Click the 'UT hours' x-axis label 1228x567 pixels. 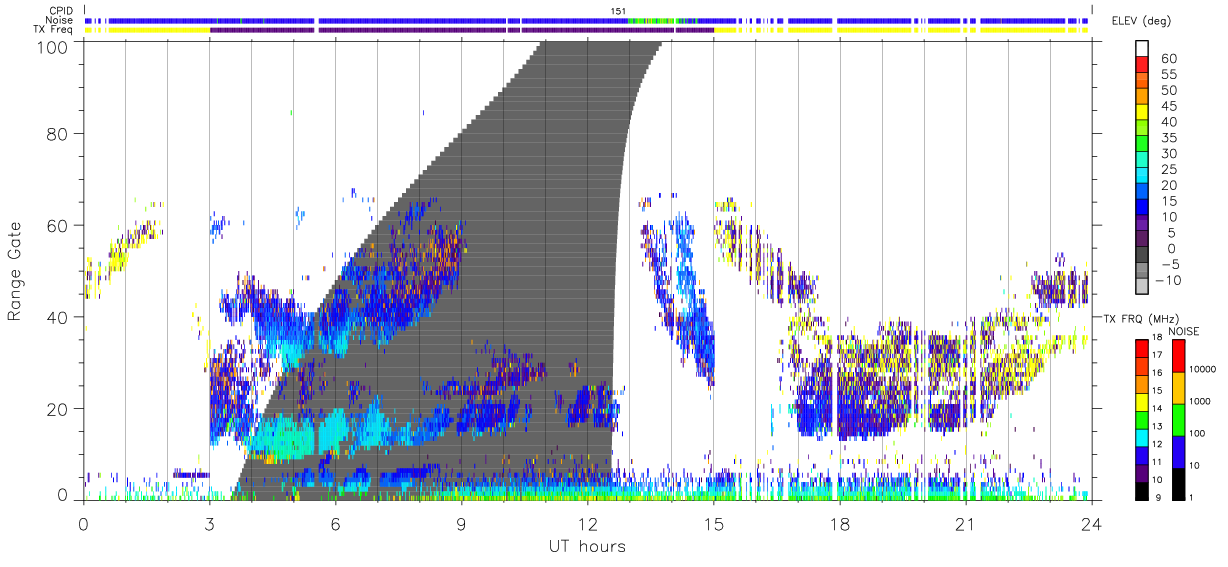587,547
